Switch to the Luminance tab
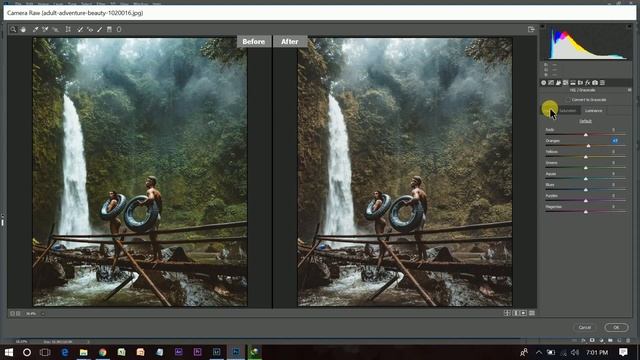The width and height of the screenshot is (640, 360). click(593, 111)
